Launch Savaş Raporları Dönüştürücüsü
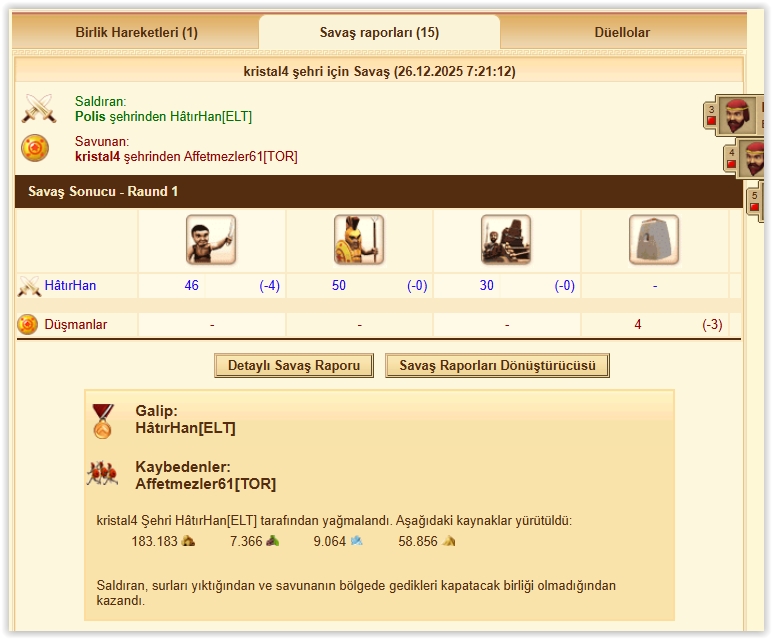 [x=497, y=365]
